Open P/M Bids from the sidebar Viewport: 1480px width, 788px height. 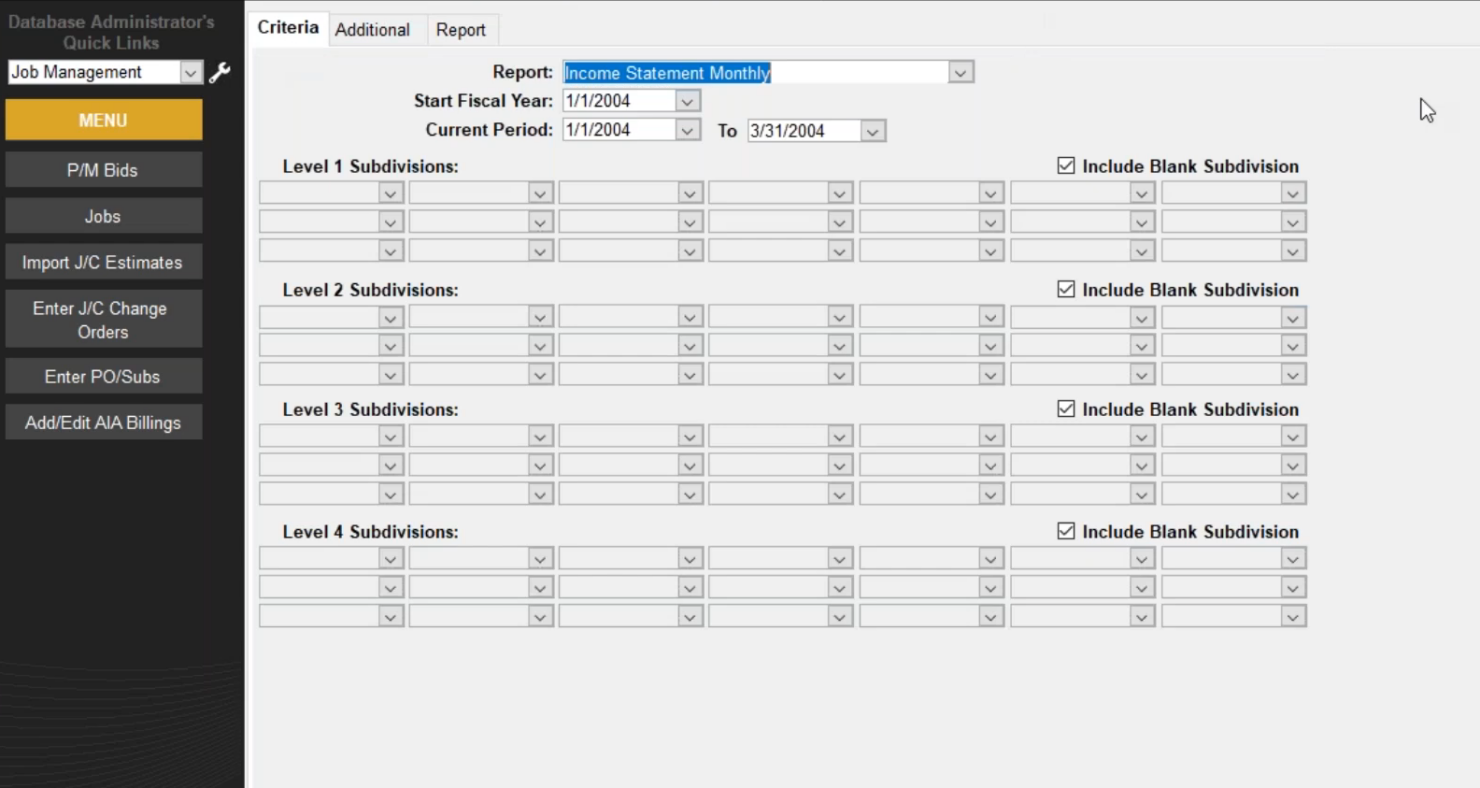(103, 169)
